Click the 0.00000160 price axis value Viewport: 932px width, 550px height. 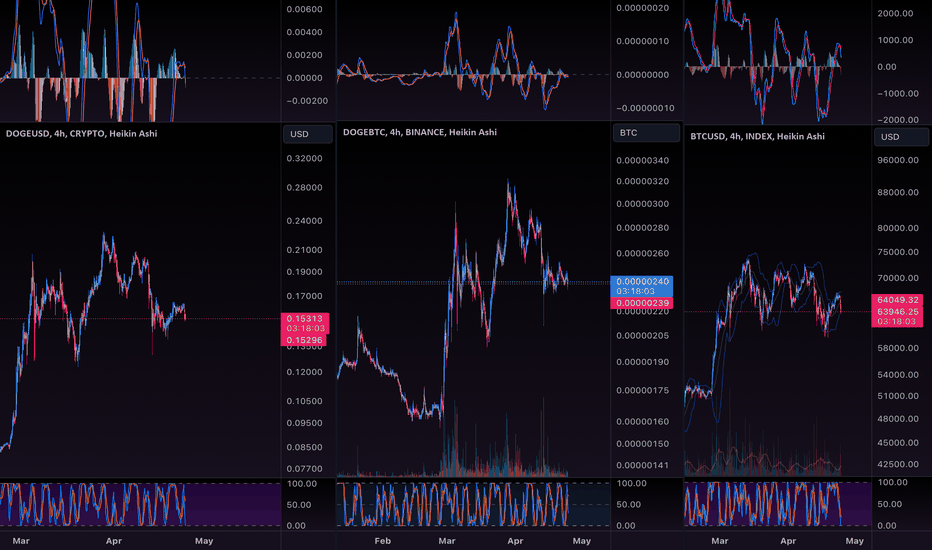pos(643,422)
